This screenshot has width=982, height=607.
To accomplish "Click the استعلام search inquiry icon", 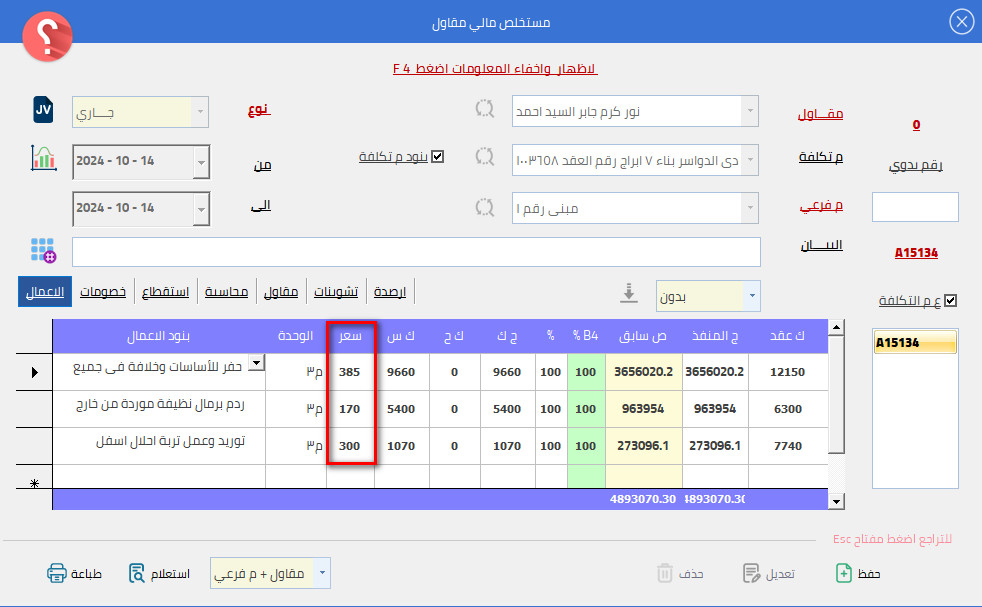I will 139,573.
